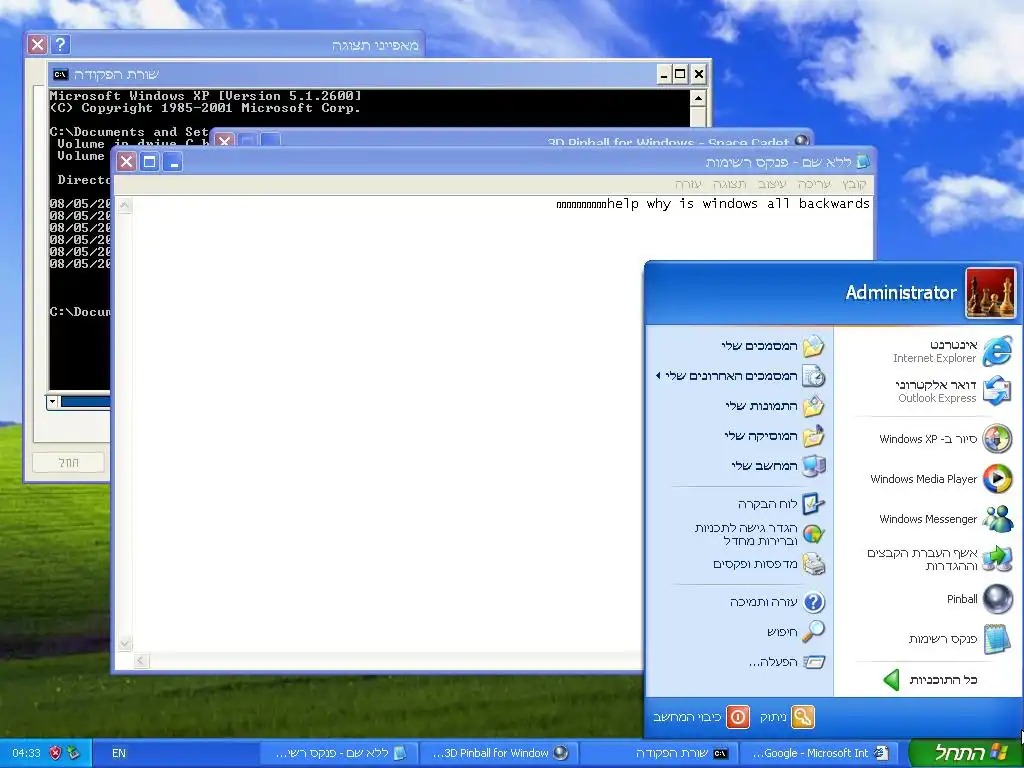Click 'Microsoft Windows XP' line in command prompt
The width and height of the screenshot is (1024, 768).
[x=205, y=96]
